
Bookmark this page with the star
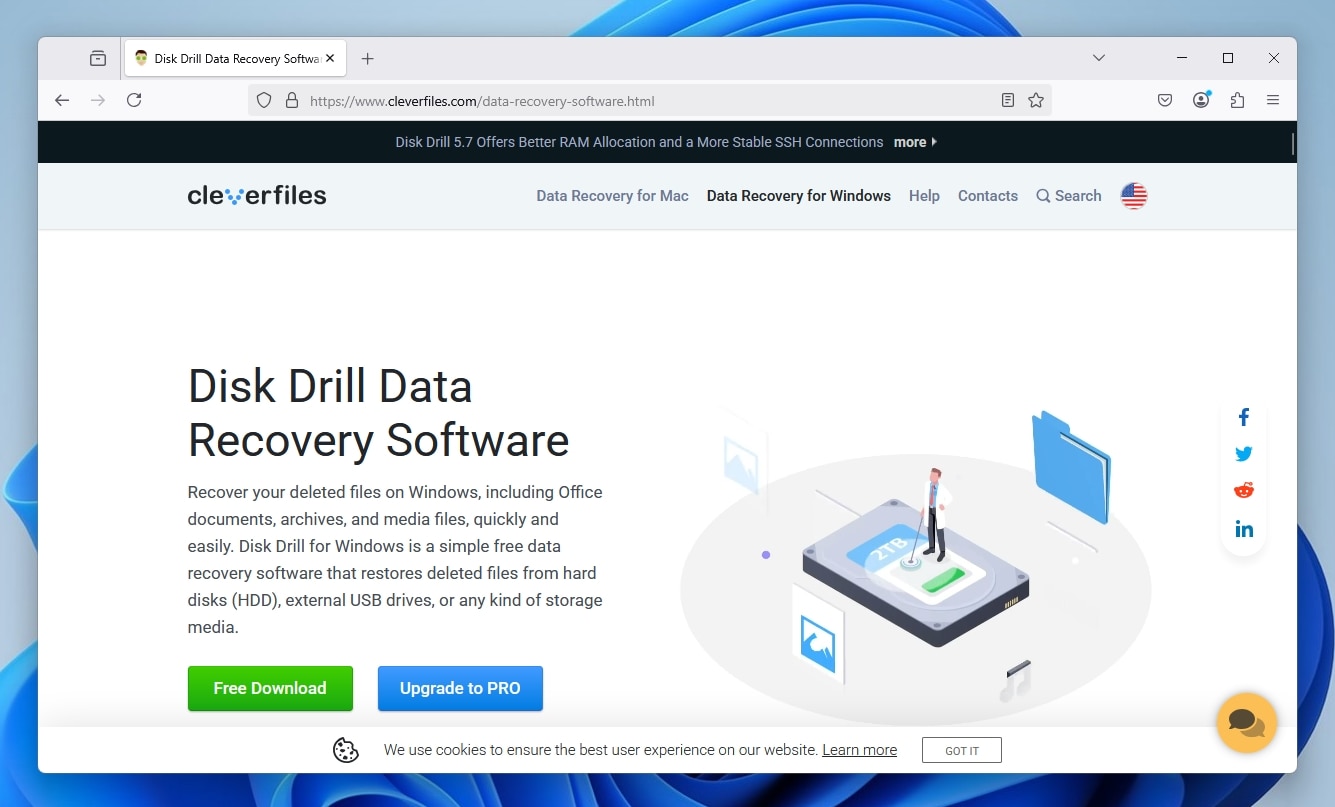point(1036,100)
